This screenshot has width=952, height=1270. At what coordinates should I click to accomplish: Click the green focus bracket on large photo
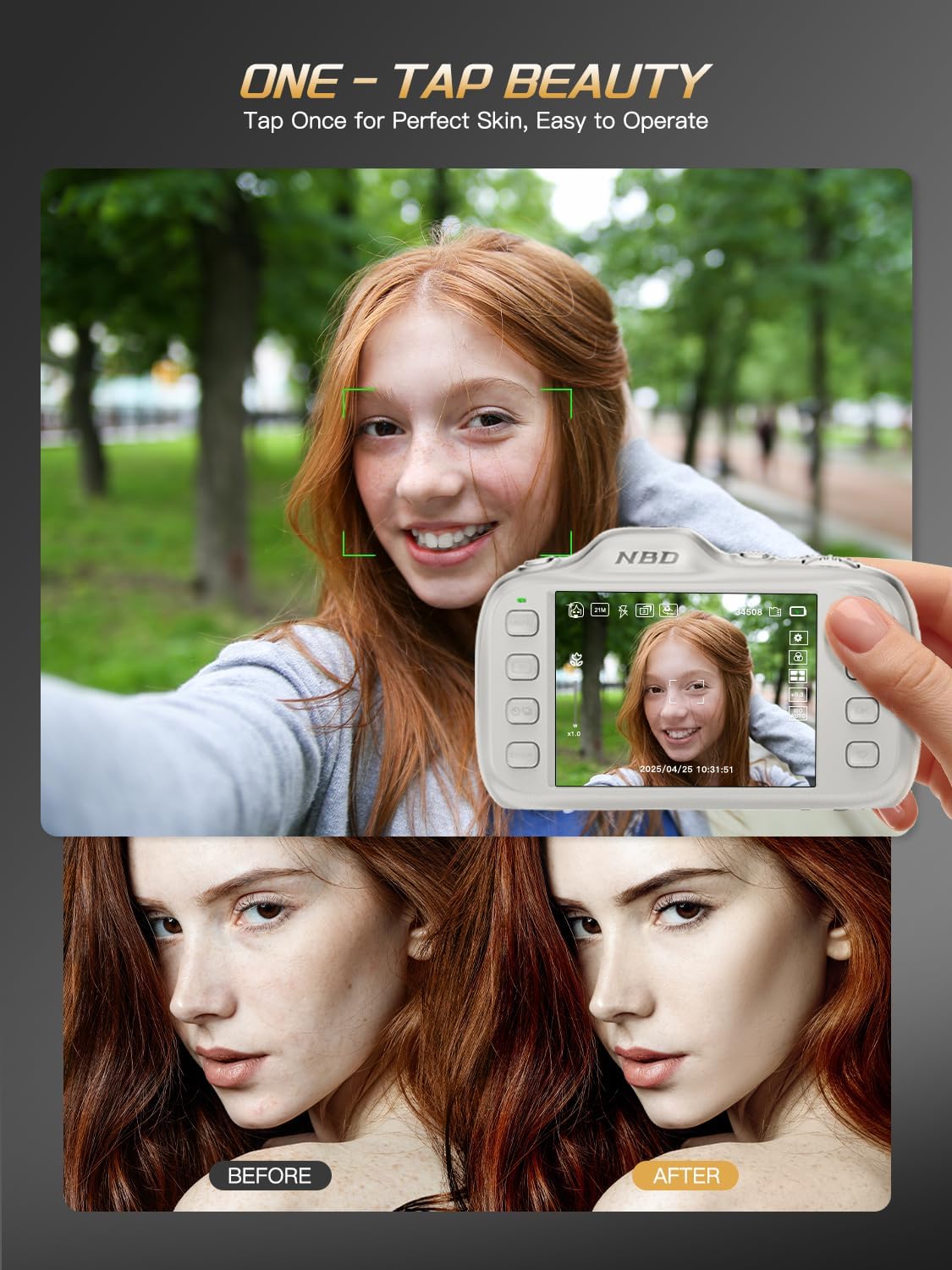(457, 472)
